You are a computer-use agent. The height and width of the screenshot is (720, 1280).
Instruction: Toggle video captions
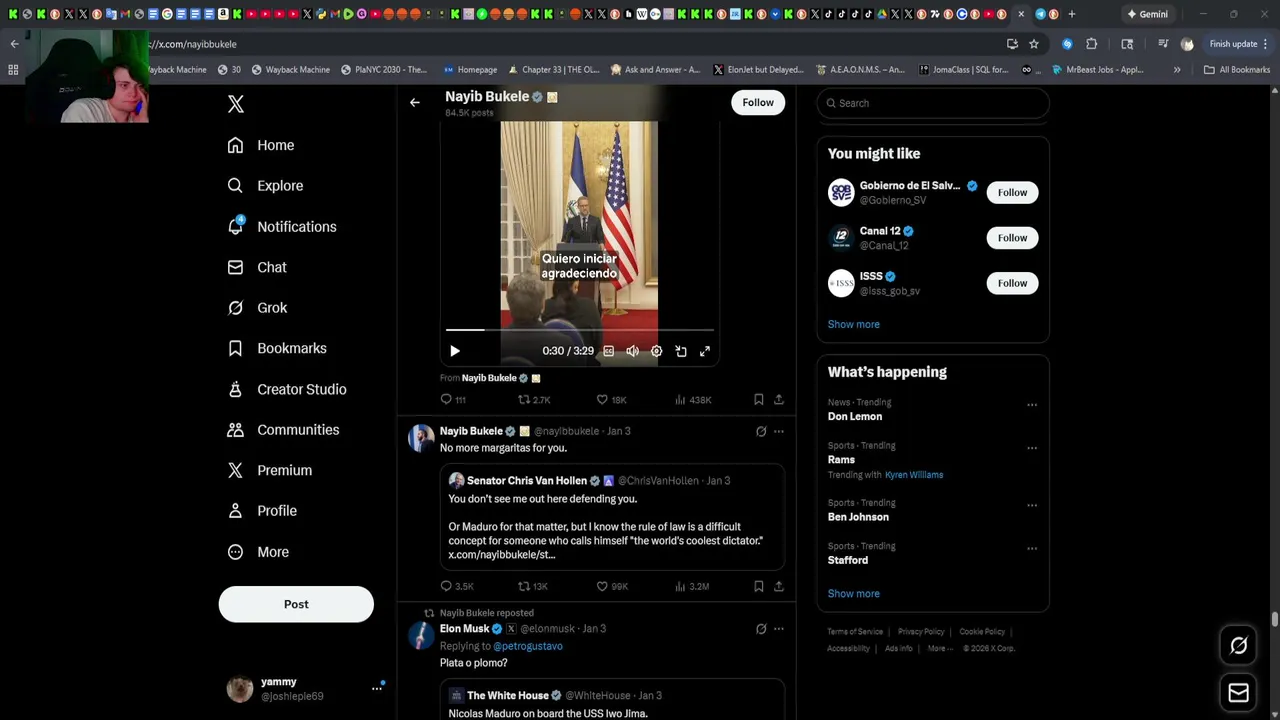(608, 351)
